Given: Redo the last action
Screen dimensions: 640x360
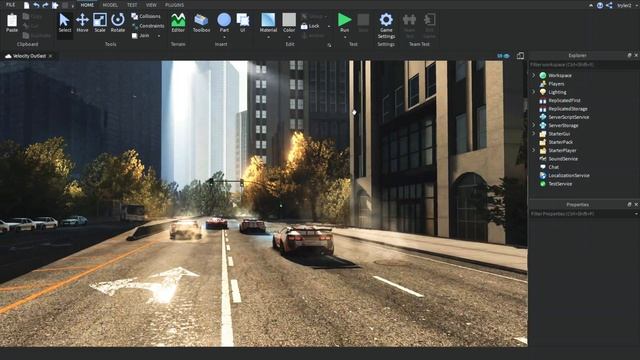Looking at the screenshot, I should (x=45, y=5).
